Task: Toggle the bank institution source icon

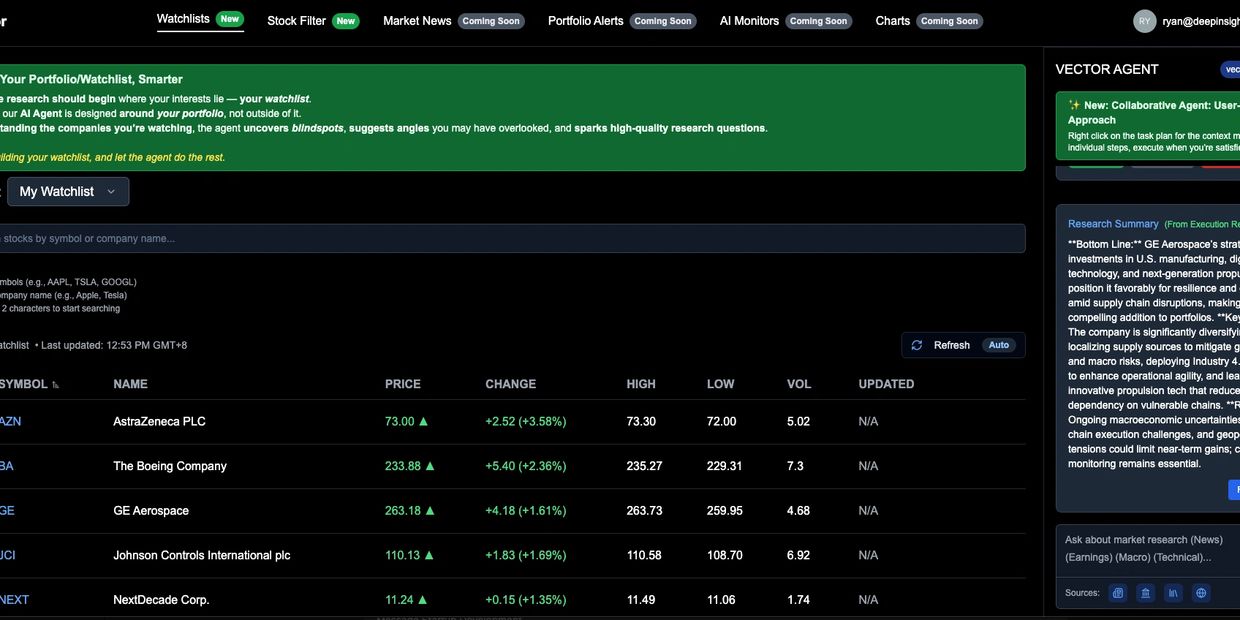Action: 1146,593
